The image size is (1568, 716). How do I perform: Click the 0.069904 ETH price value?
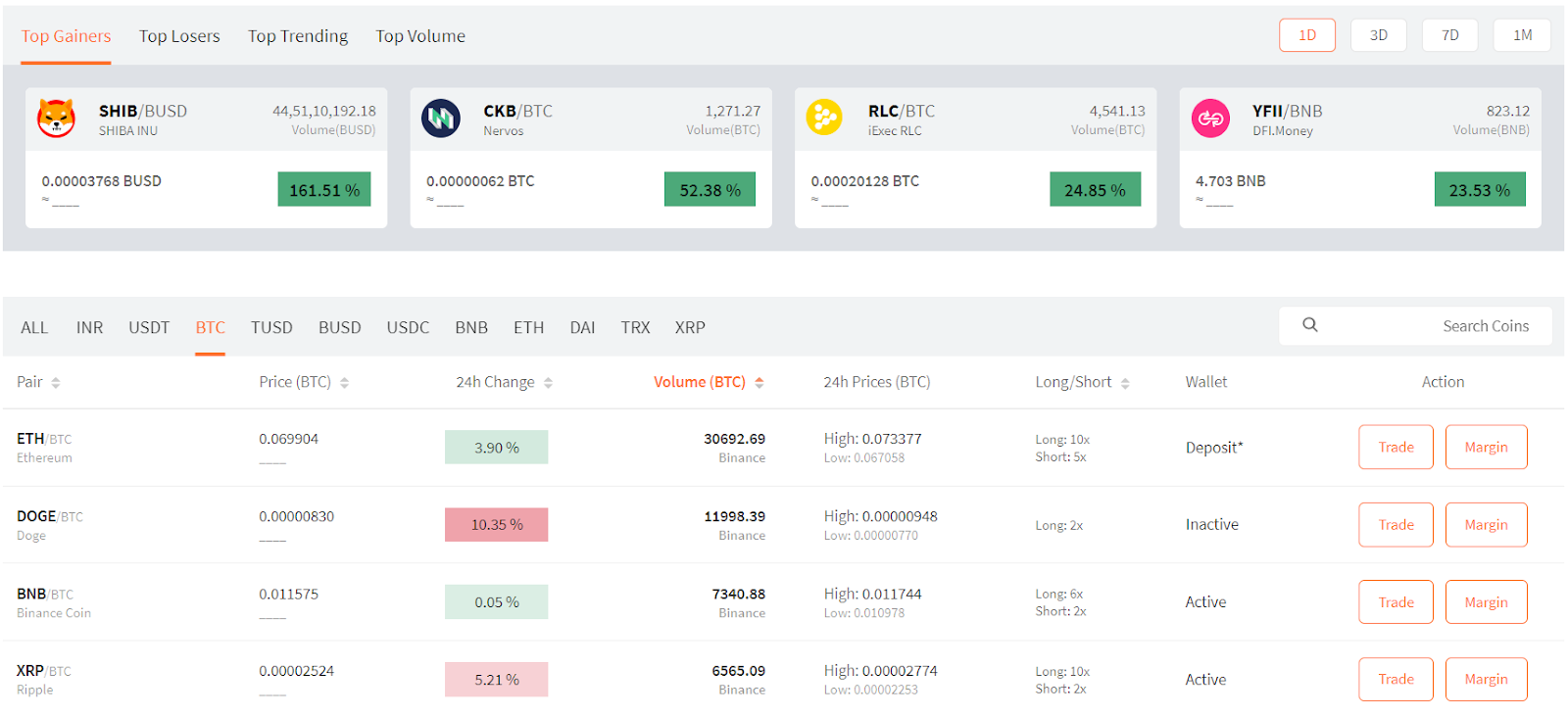(288, 439)
